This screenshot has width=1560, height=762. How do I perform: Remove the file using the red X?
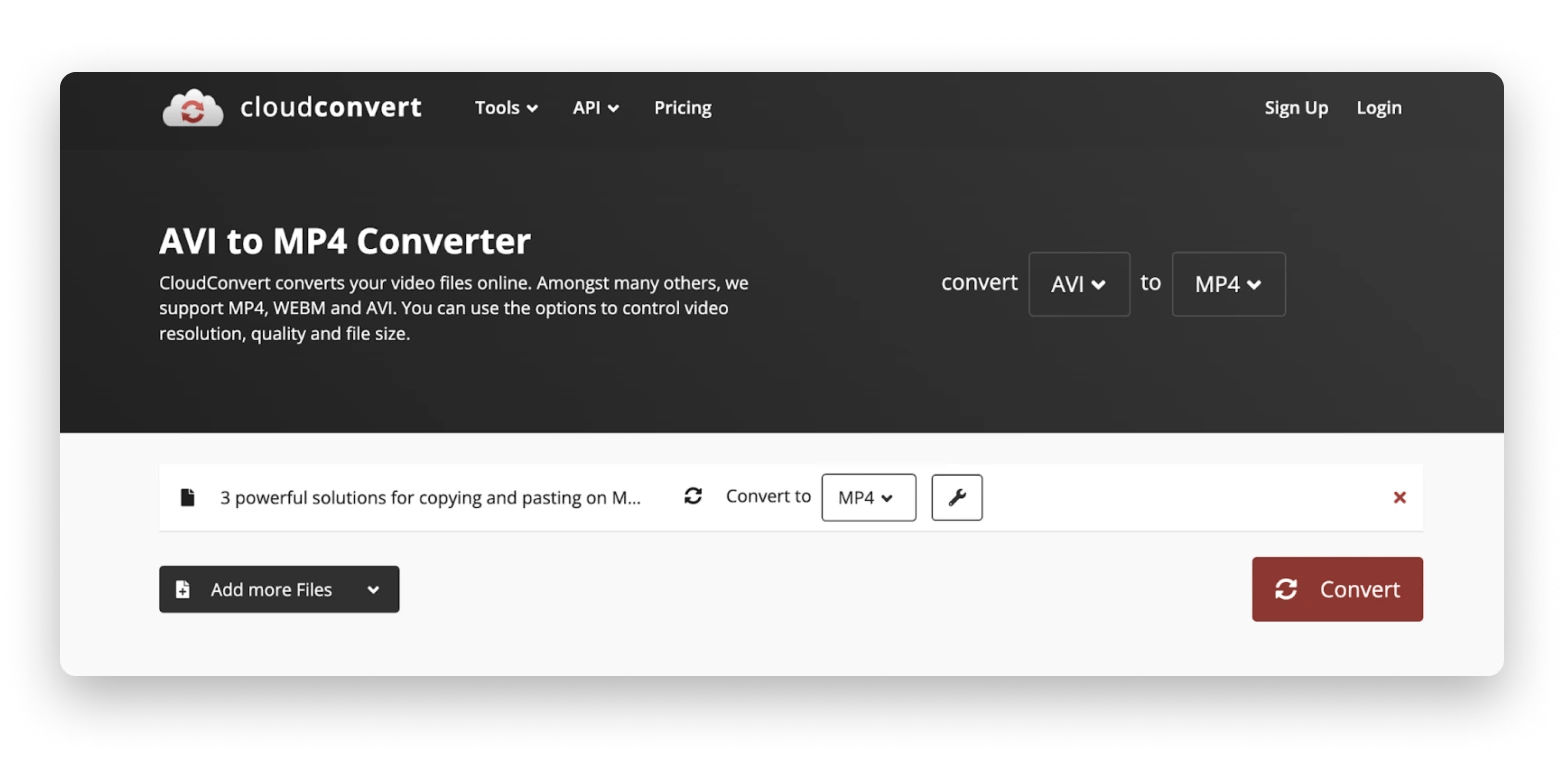(x=1399, y=497)
